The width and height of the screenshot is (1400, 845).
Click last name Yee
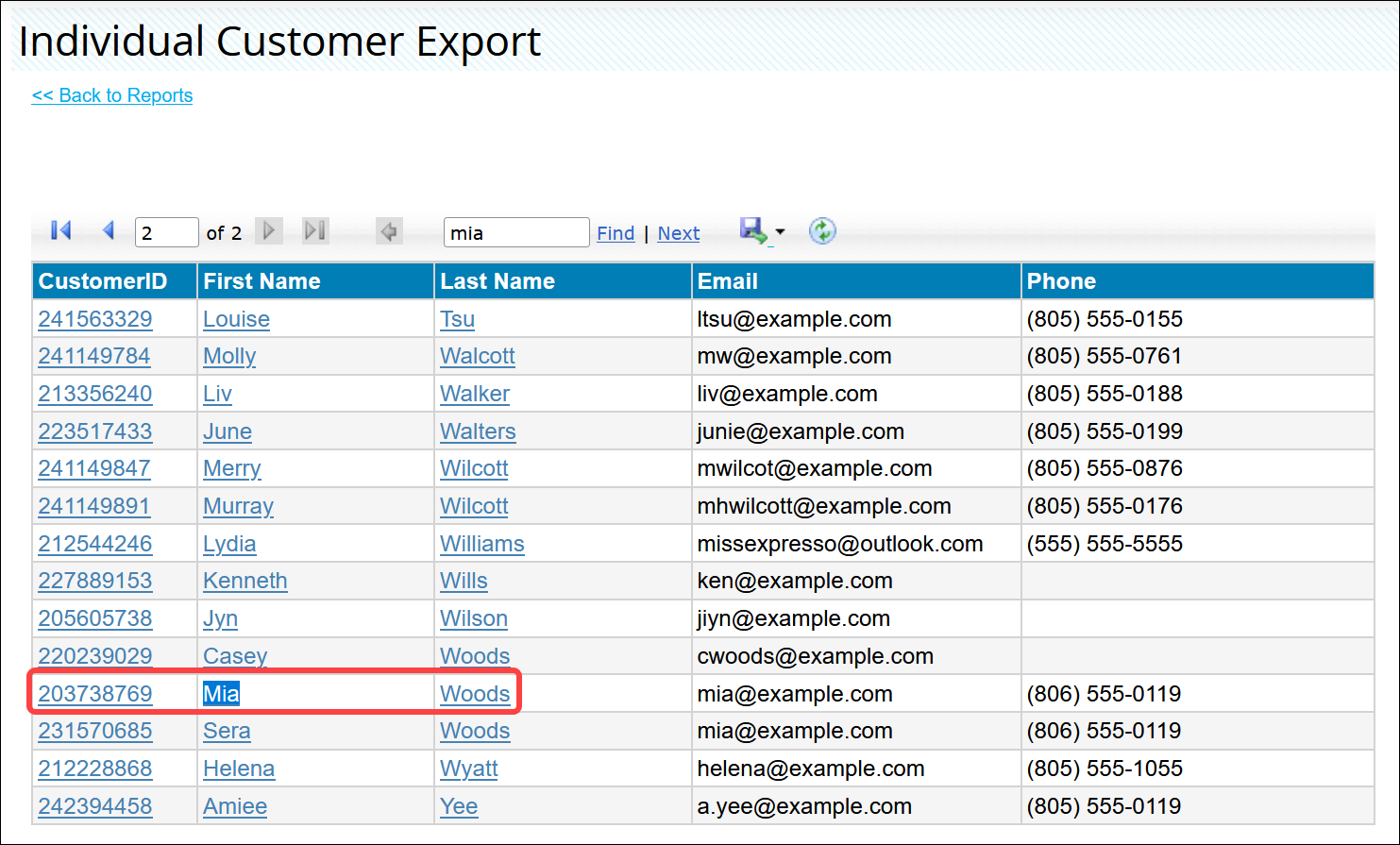tap(459, 806)
